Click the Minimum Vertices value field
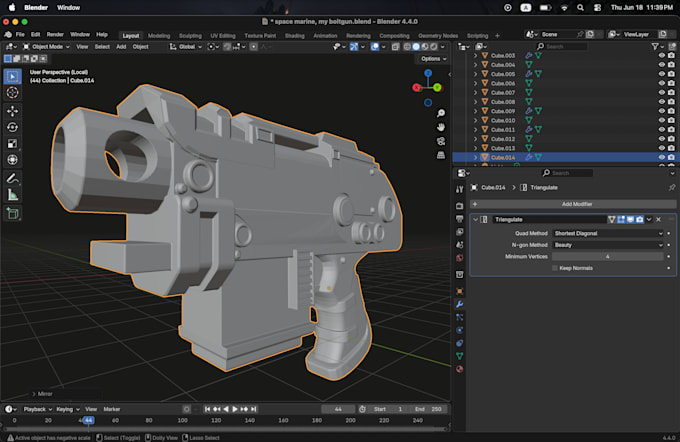Image resolution: width=680 pixels, height=442 pixels. [x=608, y=257]
